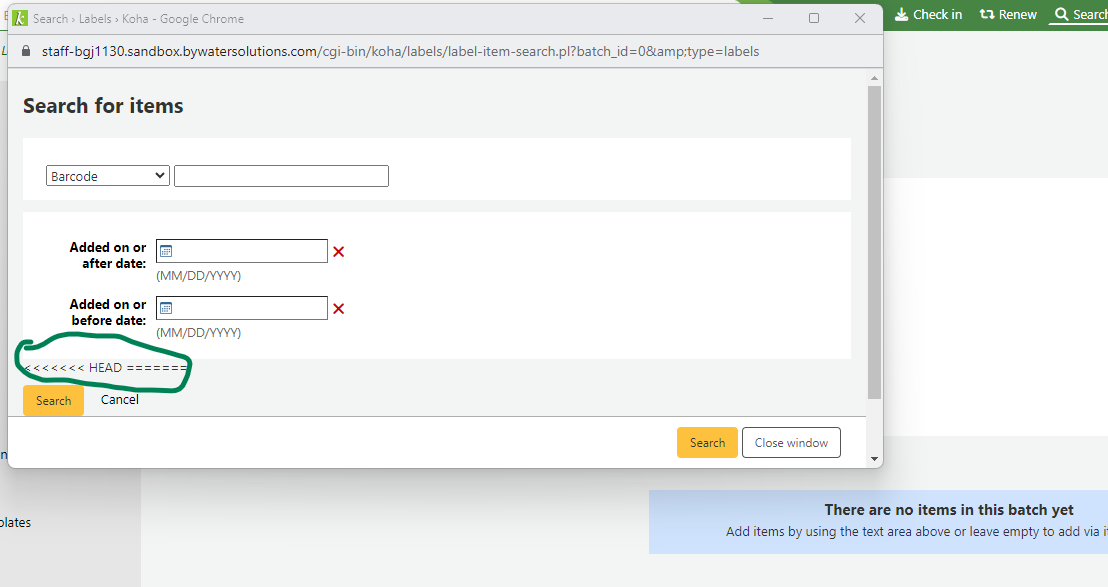Open calendar icon in 'Added on or after' field
This screenshot has height=587, width=1108.
(x=167, y=251)
